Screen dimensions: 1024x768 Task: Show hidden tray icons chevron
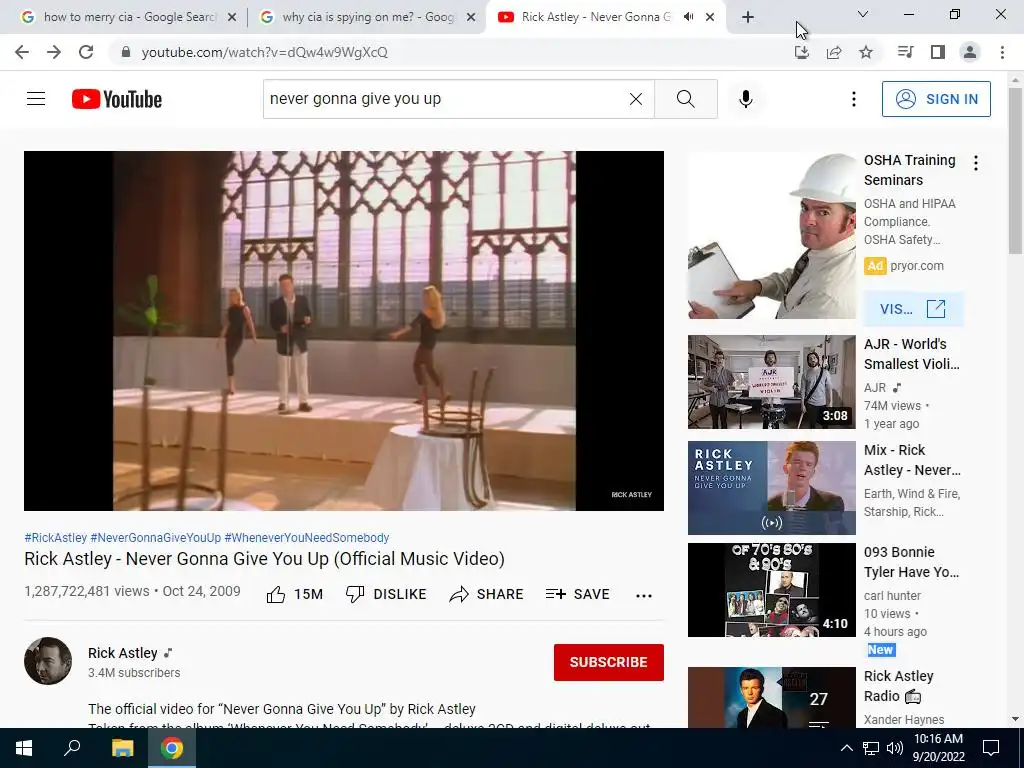846,748
